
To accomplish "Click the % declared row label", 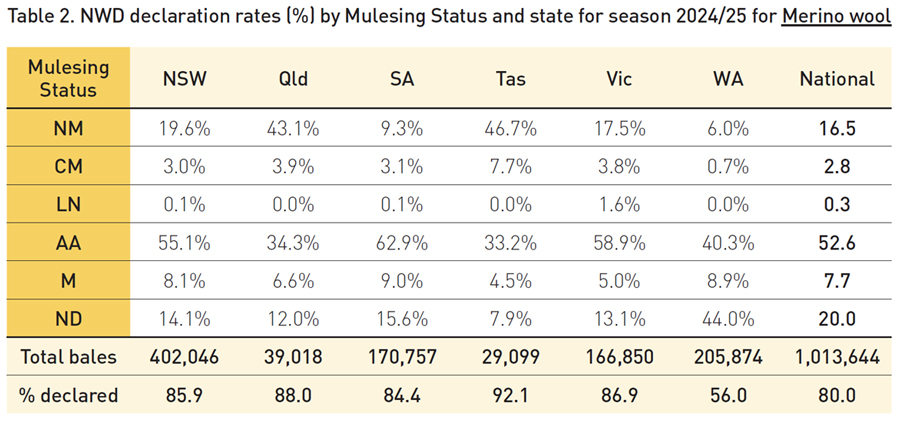I will coord(68,395).
